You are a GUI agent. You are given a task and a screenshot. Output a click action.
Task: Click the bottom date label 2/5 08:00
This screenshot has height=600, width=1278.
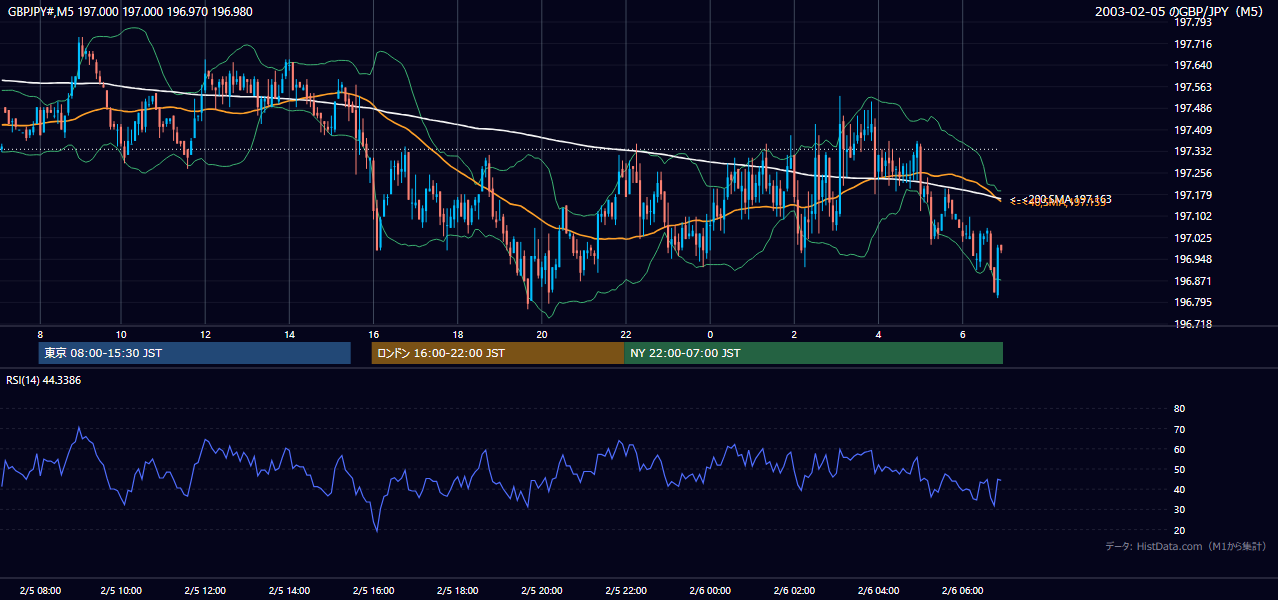coord(39,590)
